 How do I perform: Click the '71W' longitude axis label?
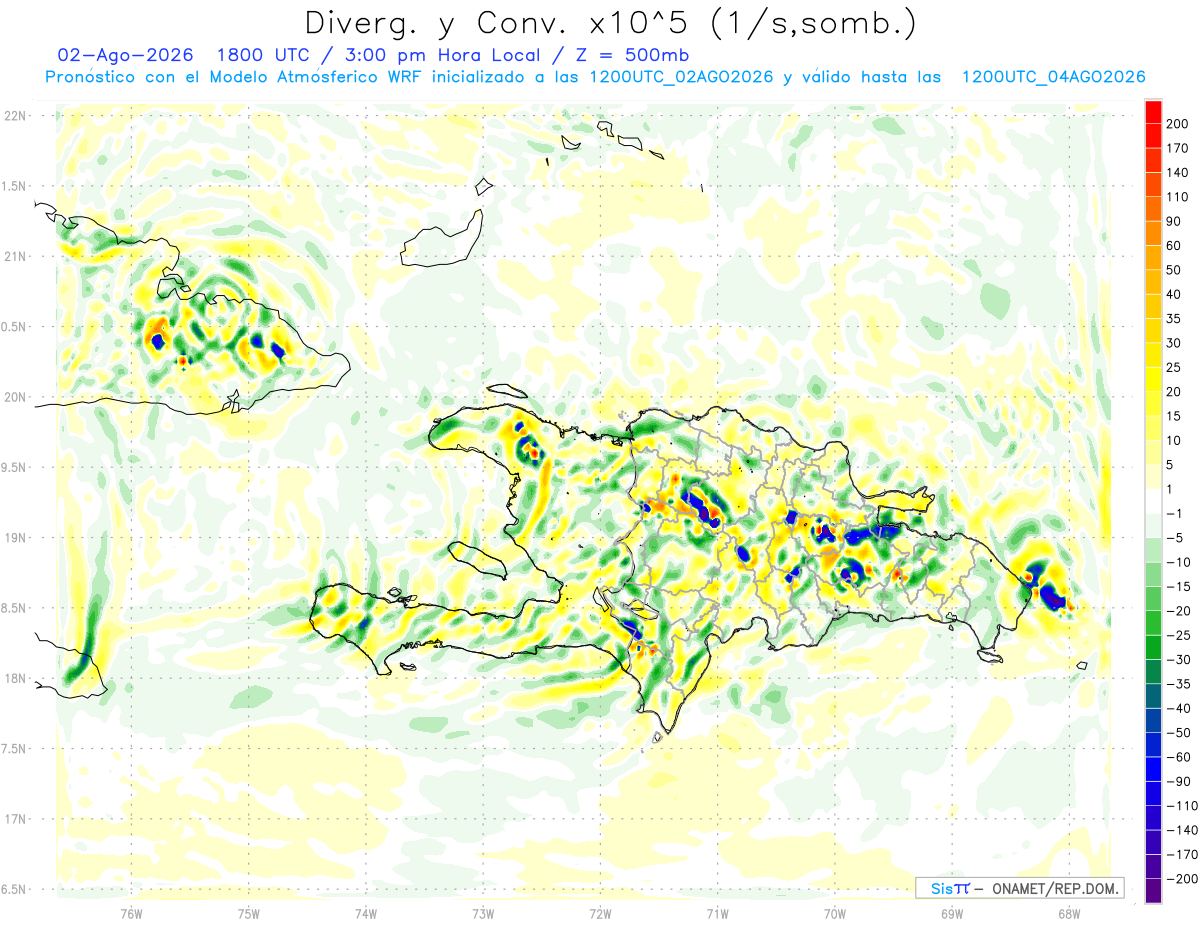(717, 913)
